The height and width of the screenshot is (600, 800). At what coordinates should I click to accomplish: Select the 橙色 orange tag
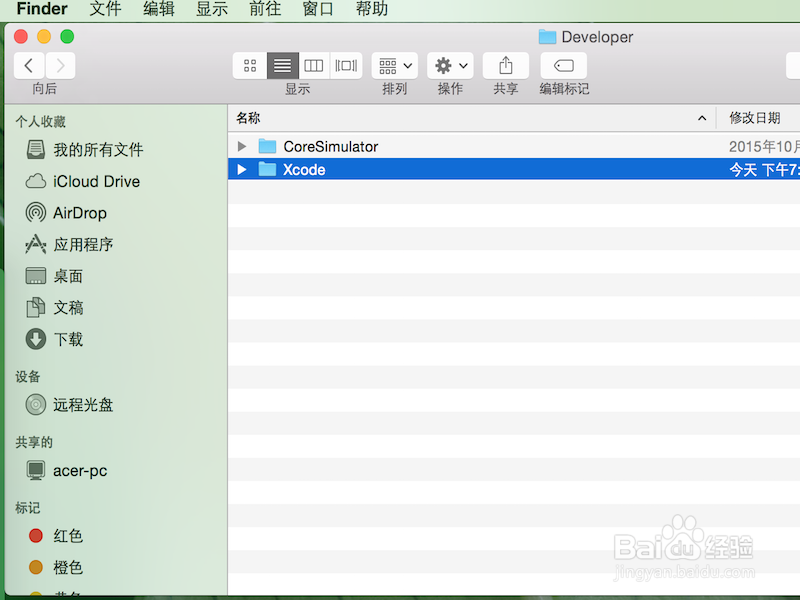(x=56, y=567)
